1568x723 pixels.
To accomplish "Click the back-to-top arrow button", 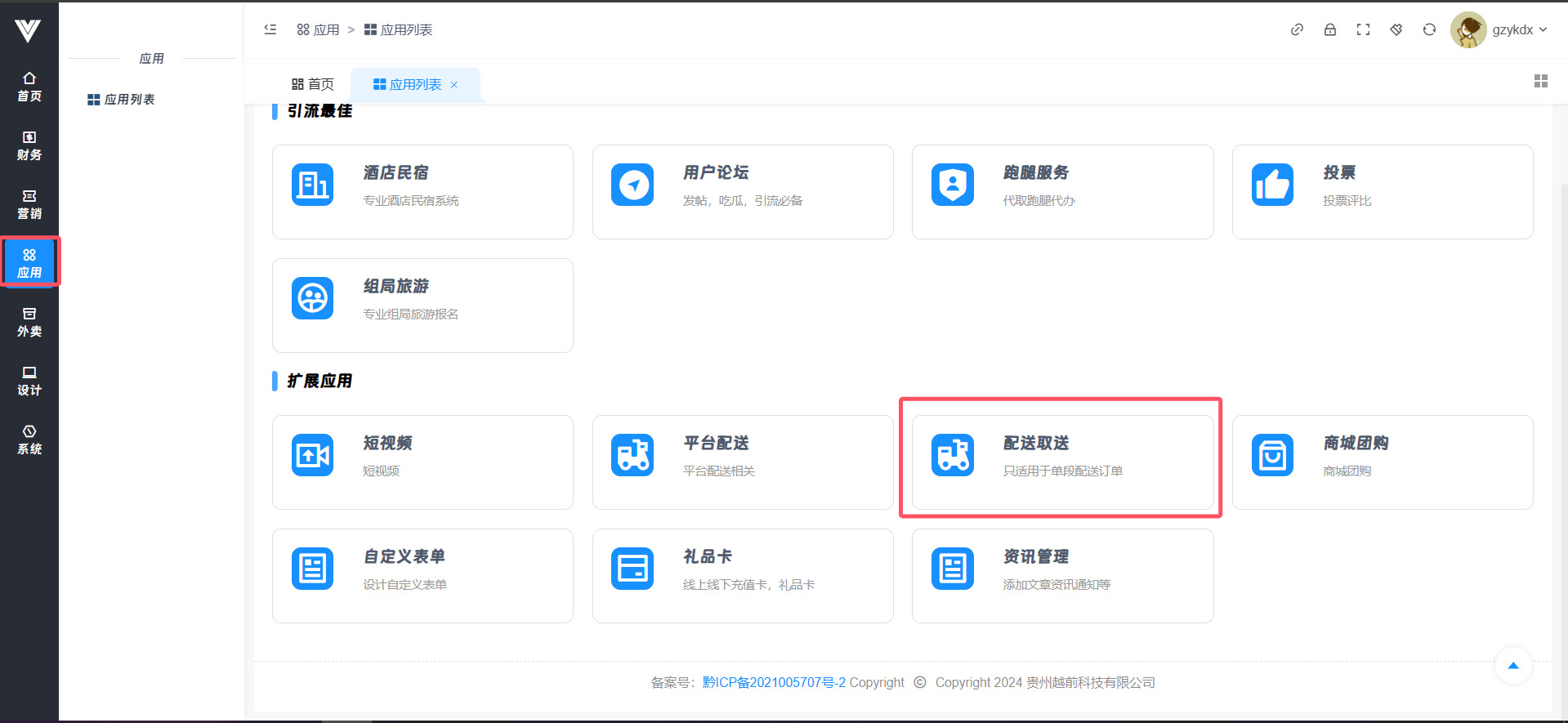I will click(x=1512, y=666).
